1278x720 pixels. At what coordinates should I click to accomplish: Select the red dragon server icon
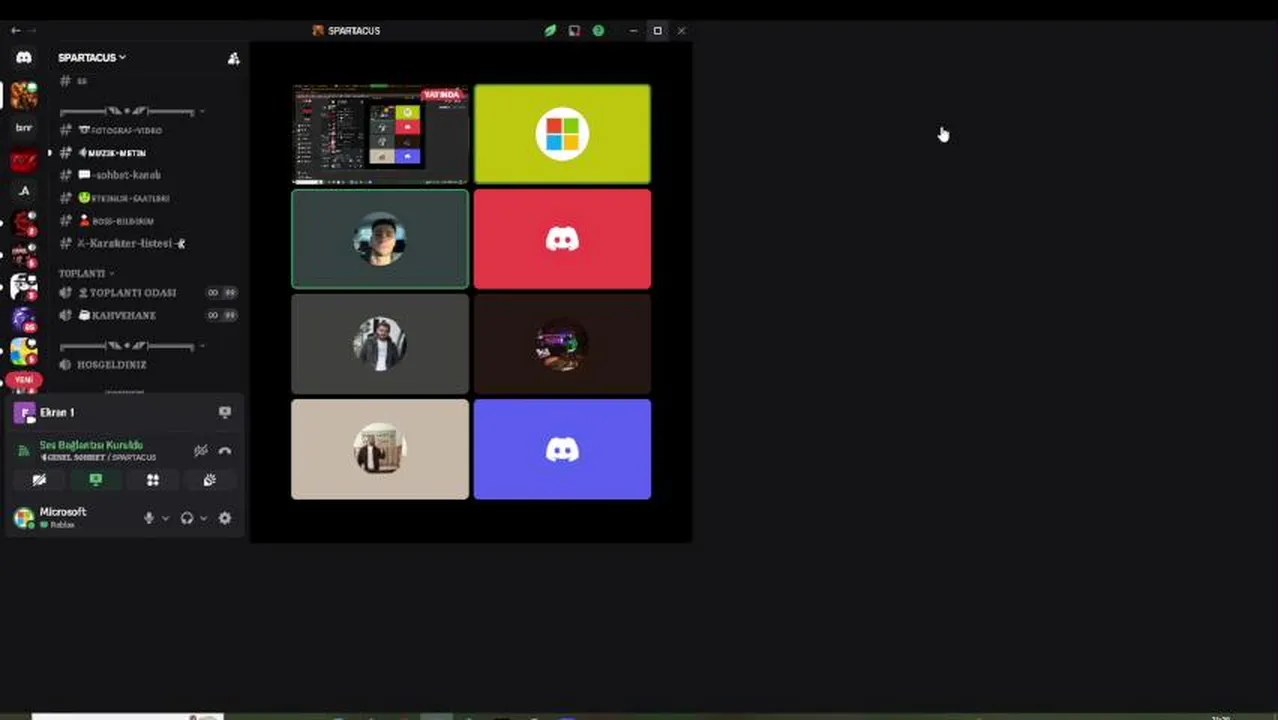point(24,223)
